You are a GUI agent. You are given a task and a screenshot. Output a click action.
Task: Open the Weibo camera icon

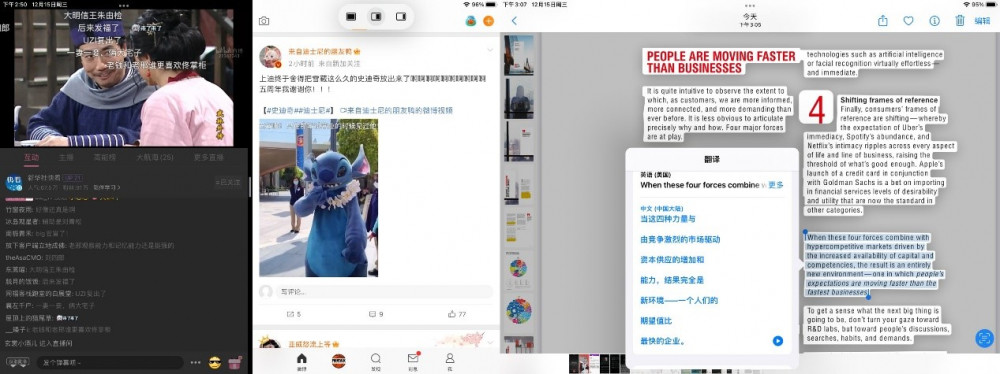(263, 21)
